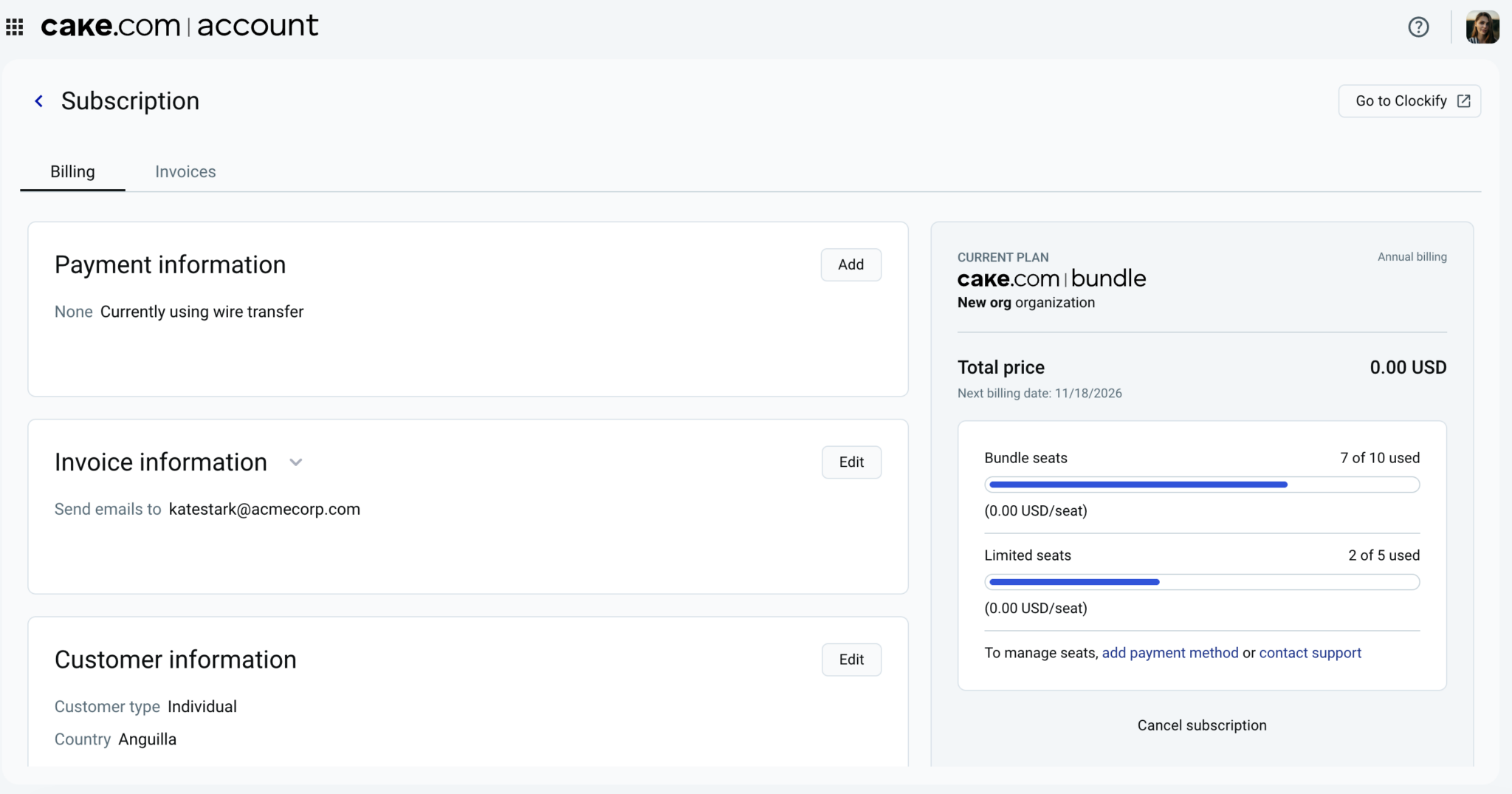
Task: Click the Annual billing label
Action: click(1412, 257)
